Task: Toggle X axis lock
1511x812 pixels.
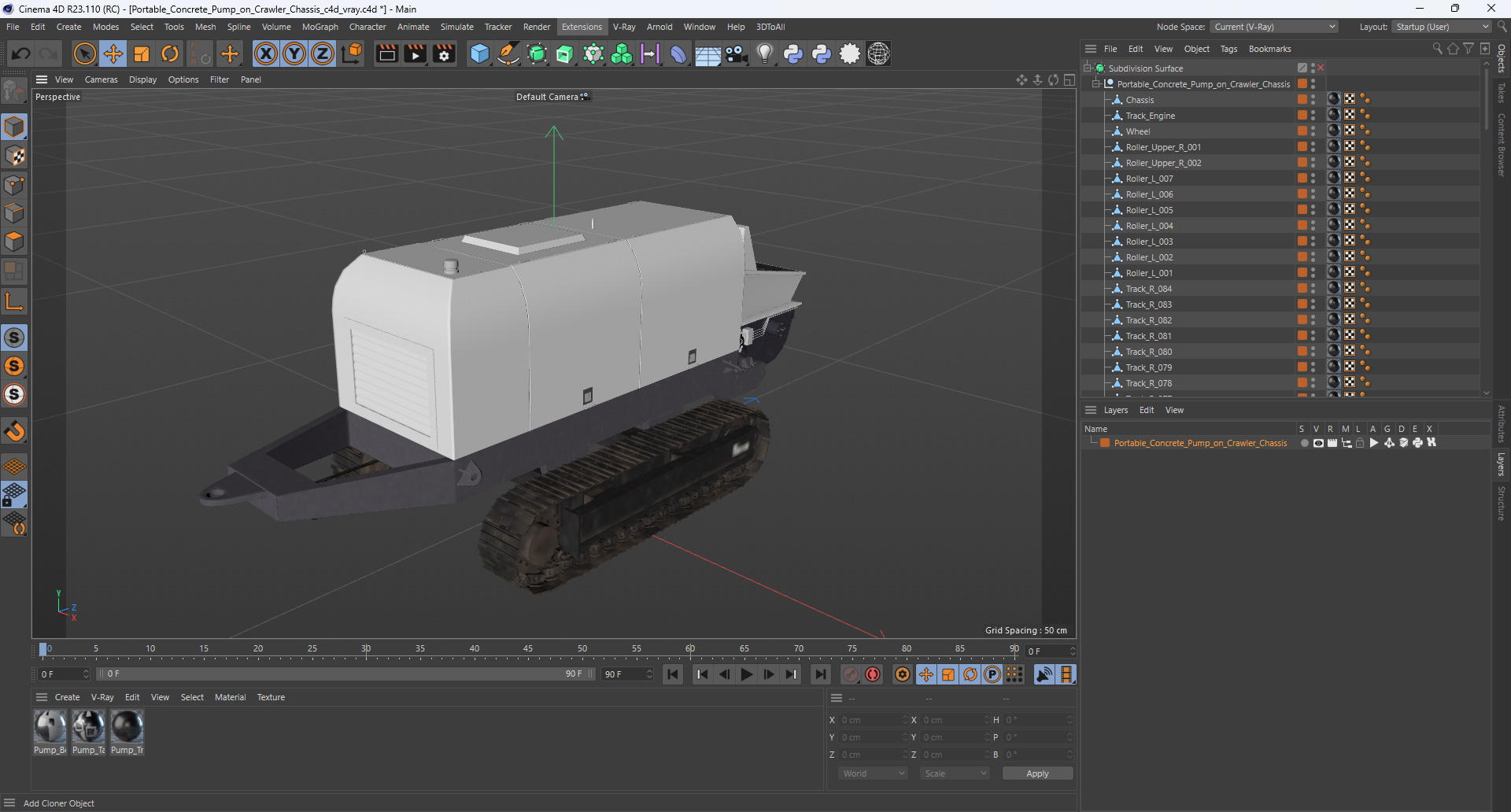Action: point(266,54)
